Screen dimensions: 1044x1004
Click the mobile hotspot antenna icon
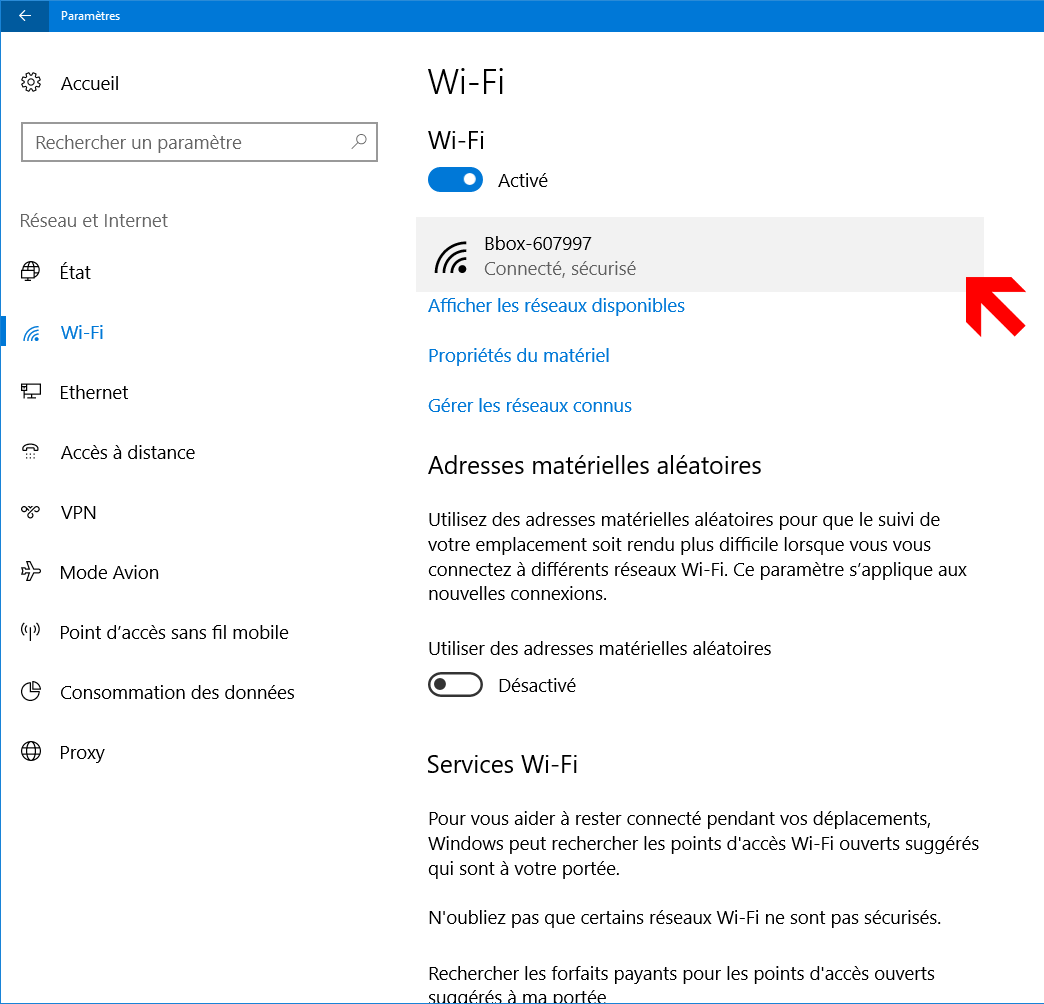click(31, 631)
